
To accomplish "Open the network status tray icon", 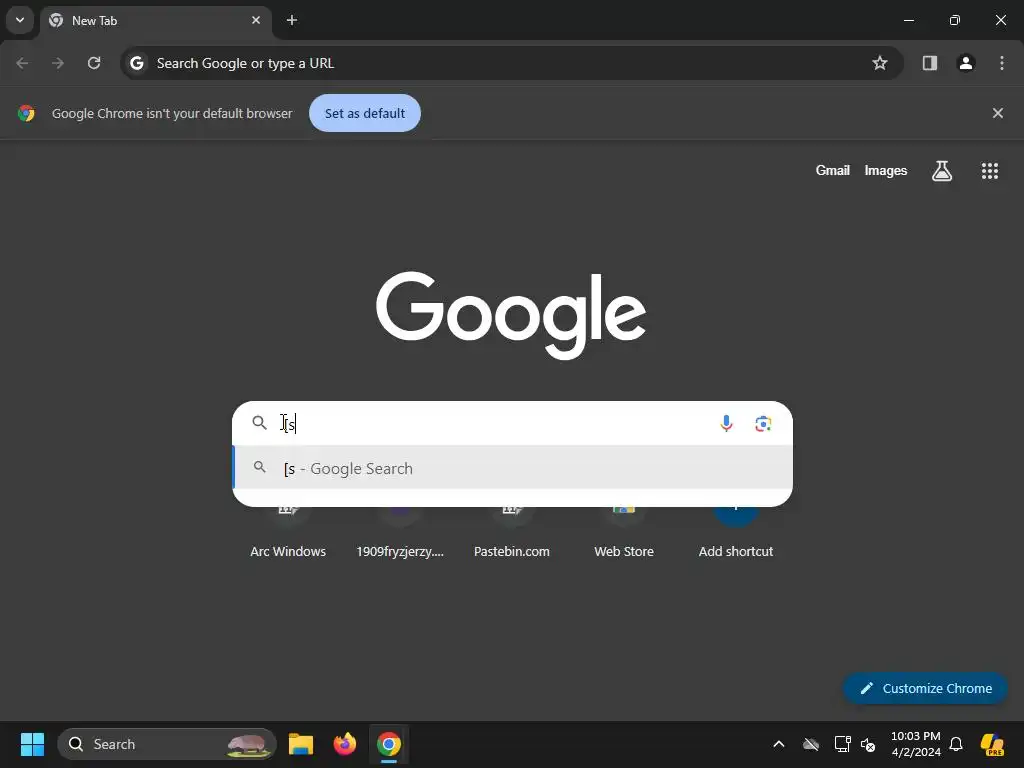I will click(842, 744).
